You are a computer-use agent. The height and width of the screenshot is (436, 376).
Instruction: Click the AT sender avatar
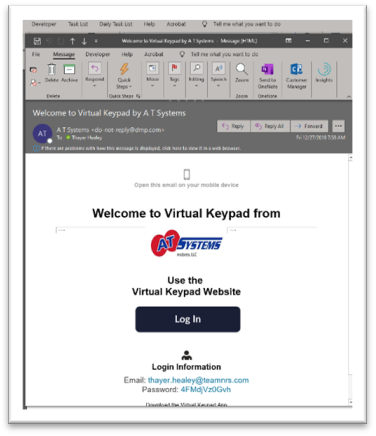pyautogui.click(x=42, y=133)
